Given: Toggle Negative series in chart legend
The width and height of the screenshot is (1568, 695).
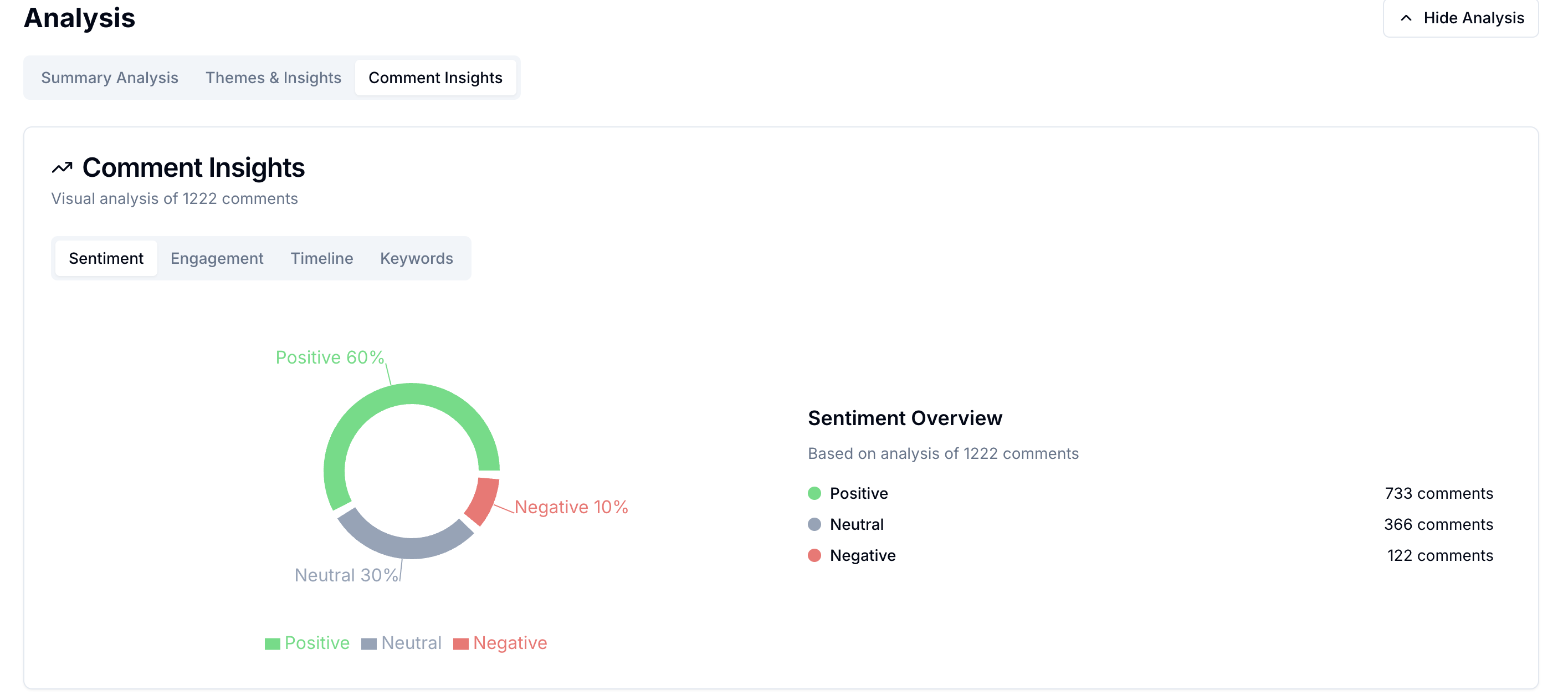Looking at the screenshot, I should tap(500, 642).
